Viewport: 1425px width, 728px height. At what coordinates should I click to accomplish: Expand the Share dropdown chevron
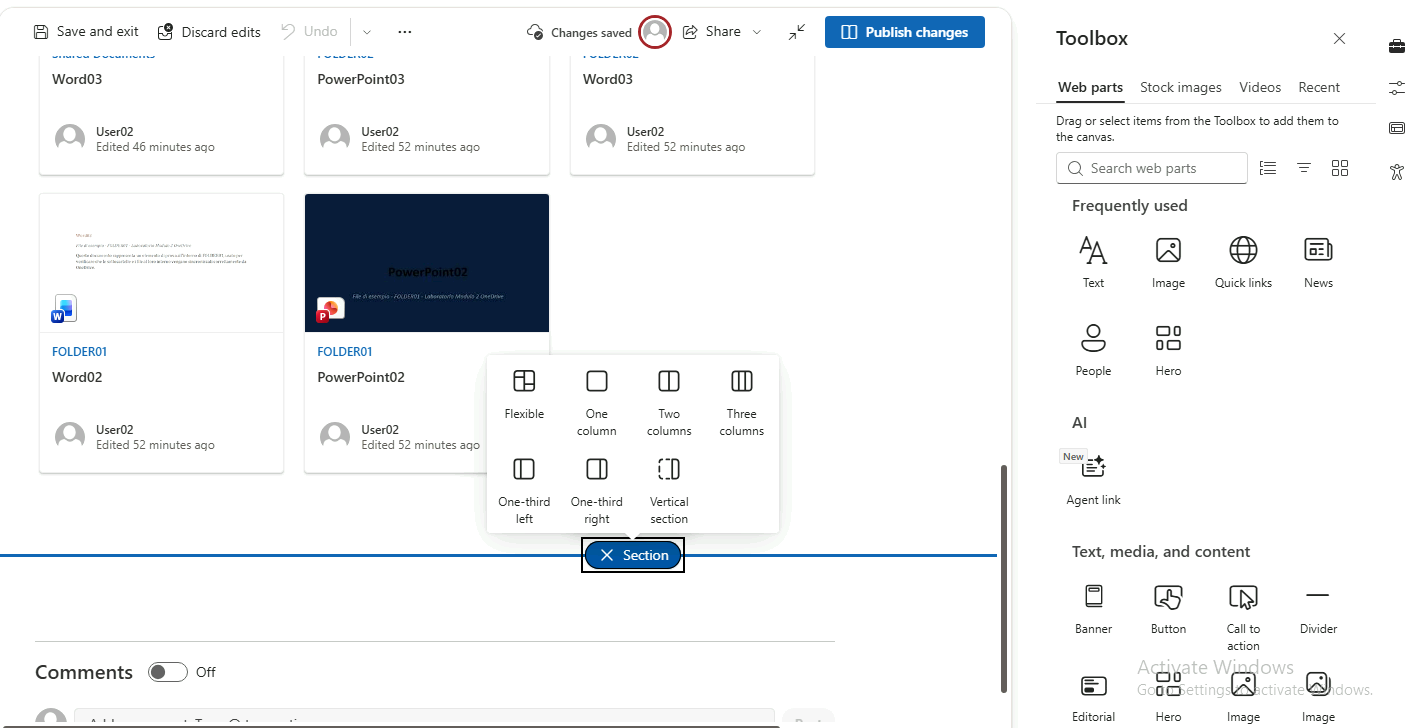(757, 32)
